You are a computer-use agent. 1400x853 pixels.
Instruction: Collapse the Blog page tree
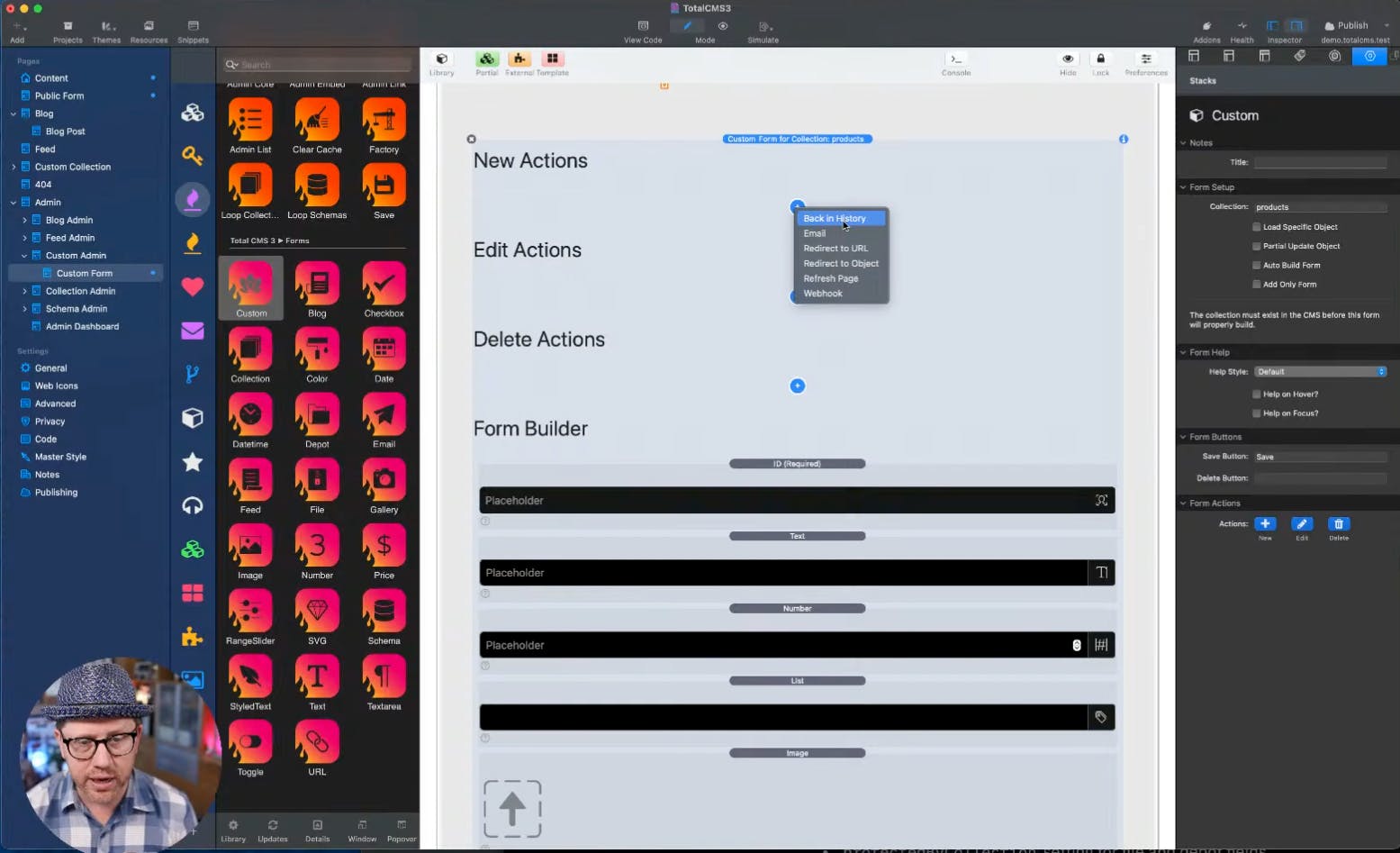pos(14,113)
